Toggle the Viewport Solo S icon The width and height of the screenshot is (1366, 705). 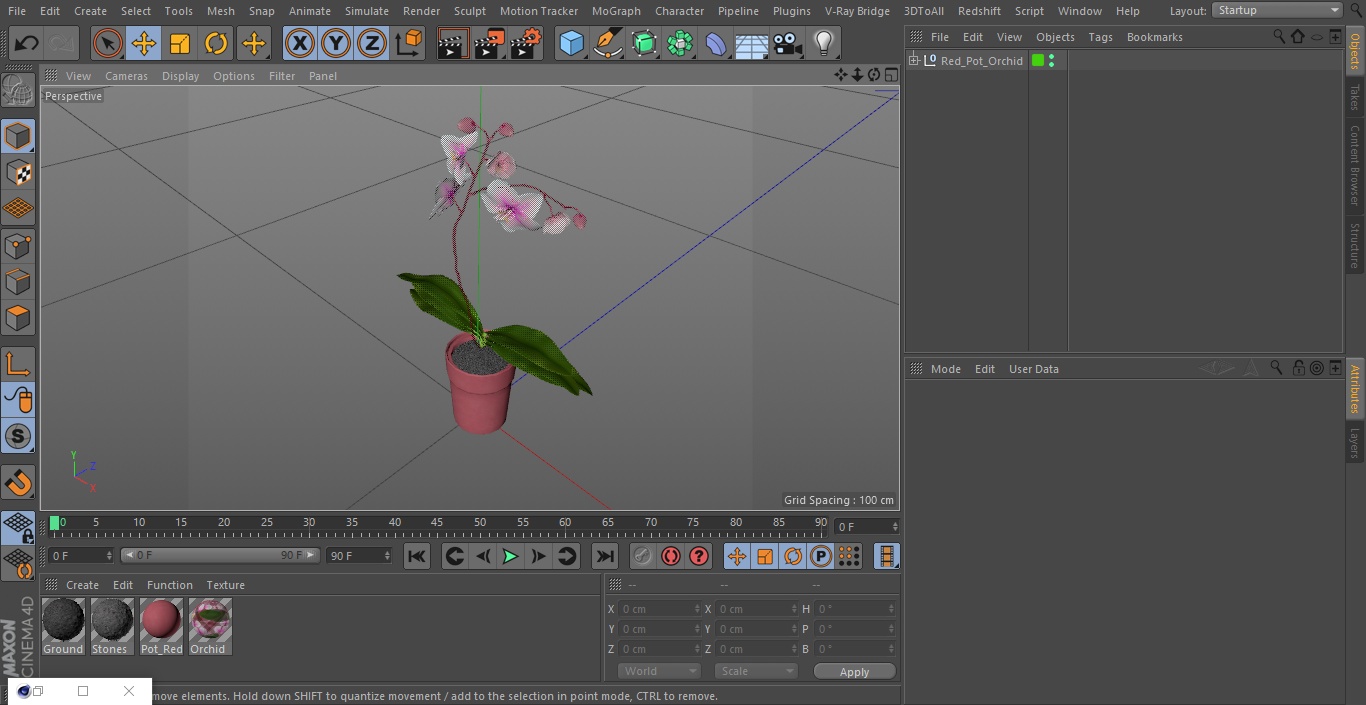click(18, 436)
